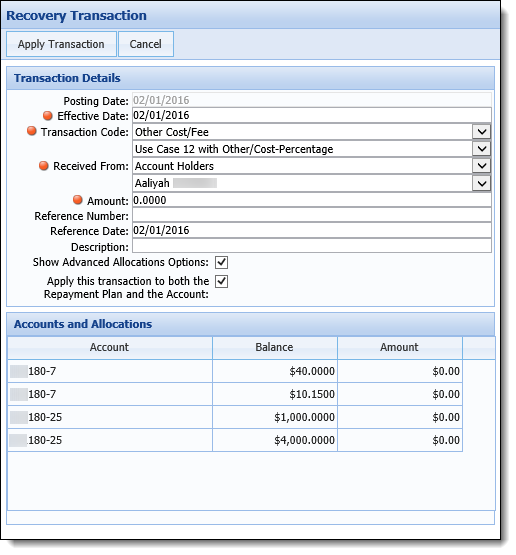Click the required marker beside Received From
Image resolution: width=516 pixels, height=555 pixels.
44,165
